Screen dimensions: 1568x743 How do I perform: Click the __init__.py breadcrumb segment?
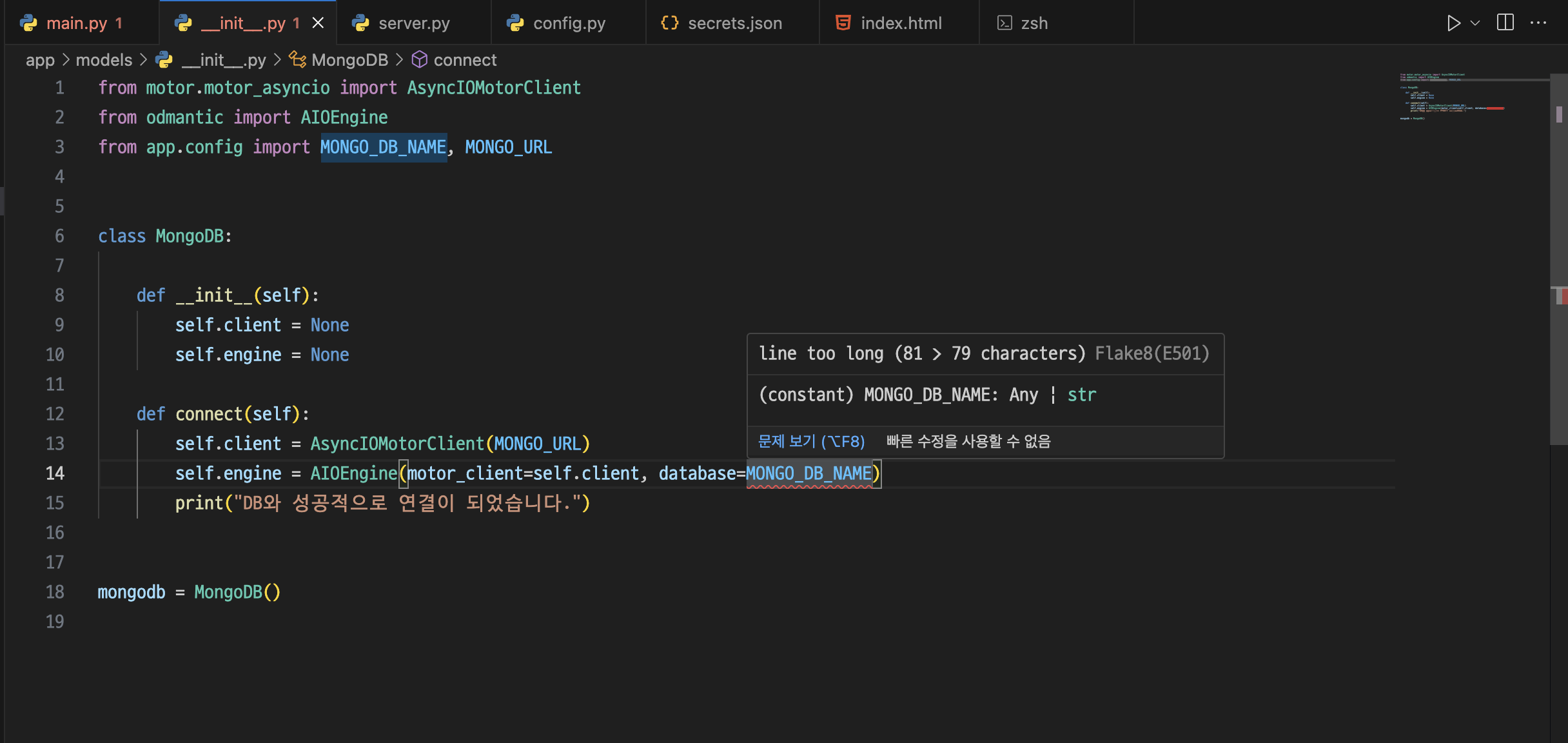(x=223, y=60)
